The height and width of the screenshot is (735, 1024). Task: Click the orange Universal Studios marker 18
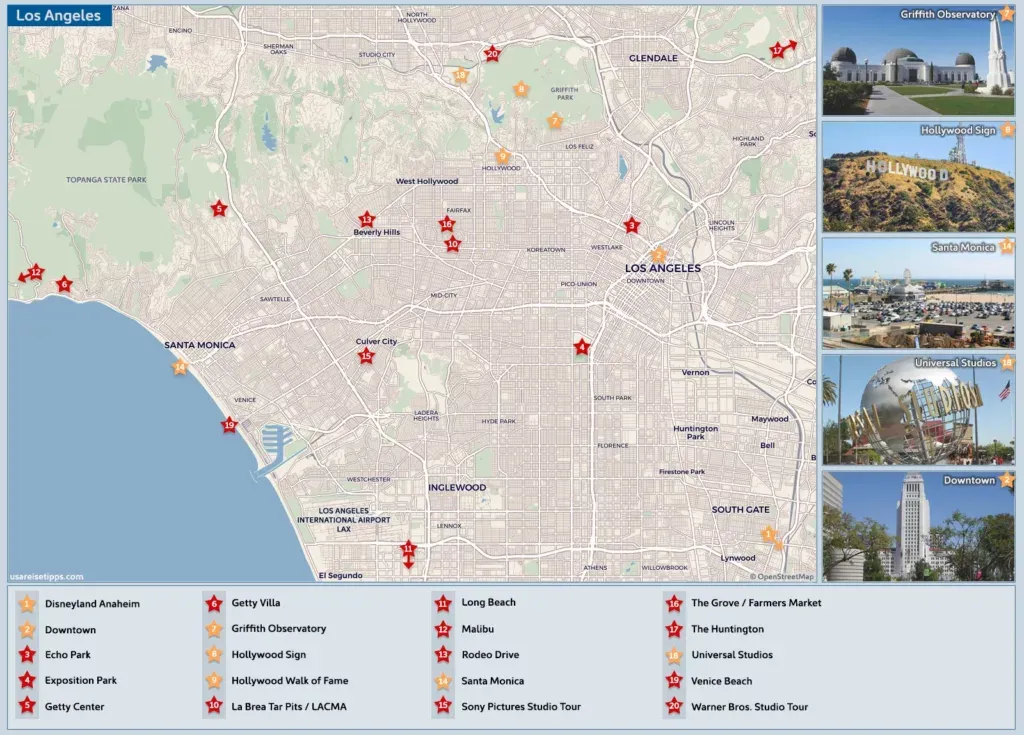click(460, 74)
